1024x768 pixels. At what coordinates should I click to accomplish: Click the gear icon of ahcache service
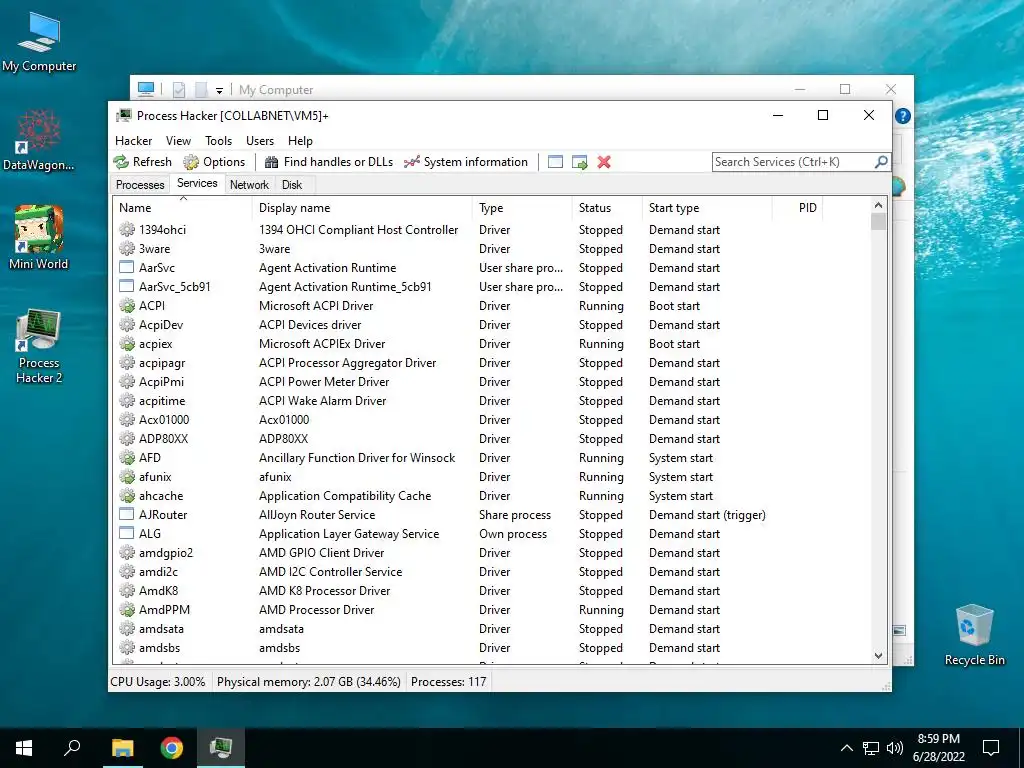pos(127,496)
